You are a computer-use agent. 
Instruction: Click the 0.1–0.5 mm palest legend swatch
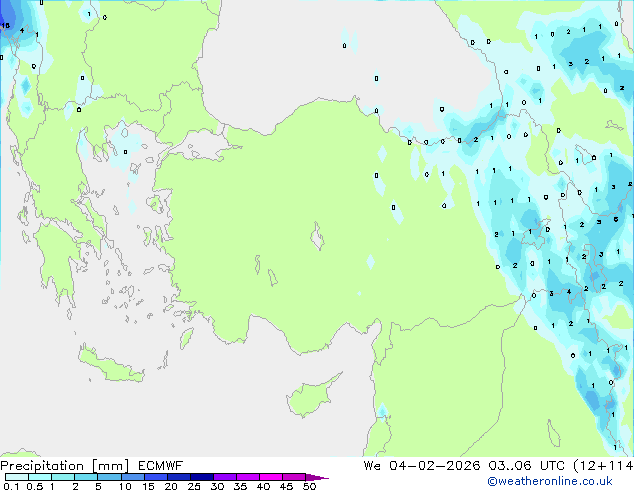(17, 477)
